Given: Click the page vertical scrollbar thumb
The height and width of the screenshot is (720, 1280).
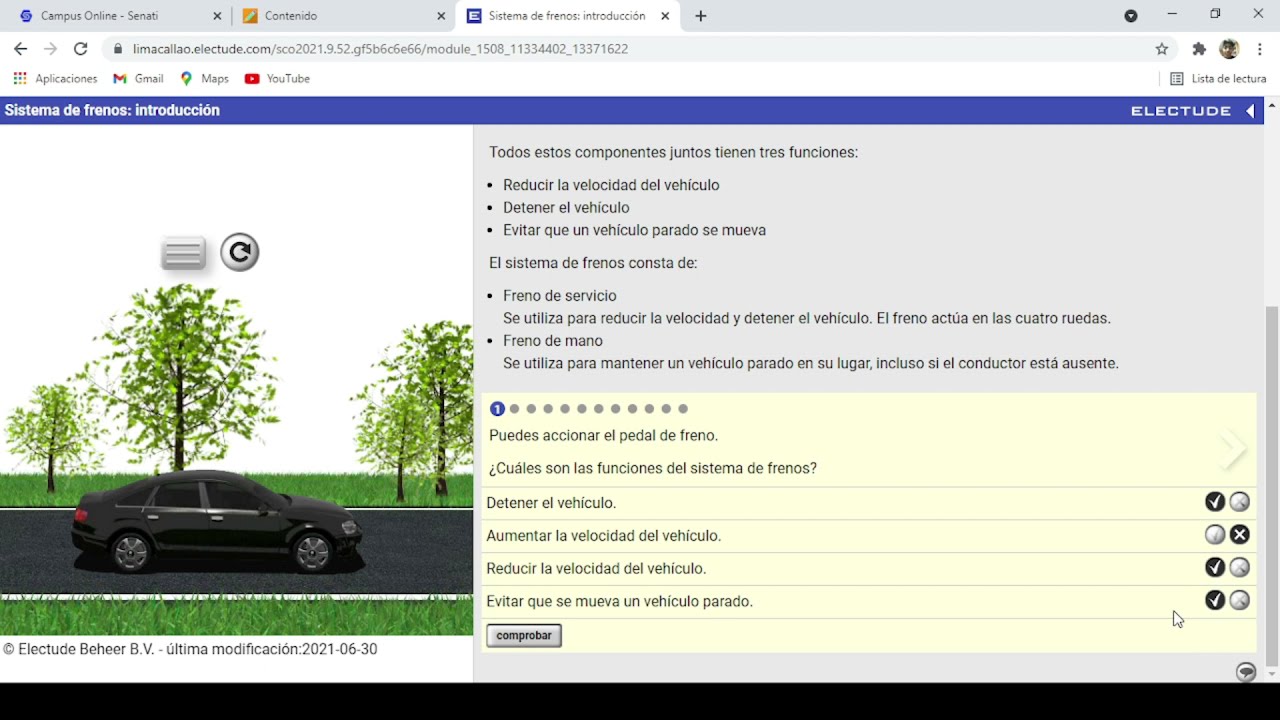Looking at the screenshot, I should (x=1272, y=486).
